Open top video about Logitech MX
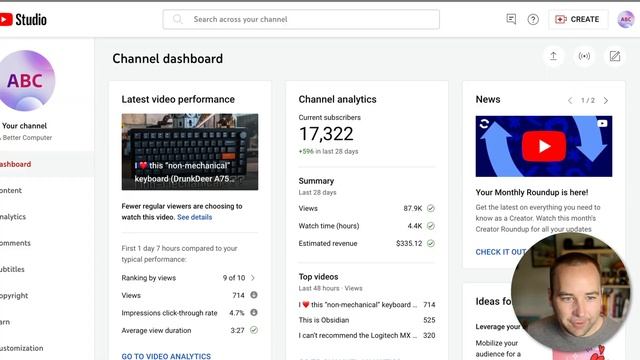The width and height of the screenshot is (640, 360). [x=358, y=336]
